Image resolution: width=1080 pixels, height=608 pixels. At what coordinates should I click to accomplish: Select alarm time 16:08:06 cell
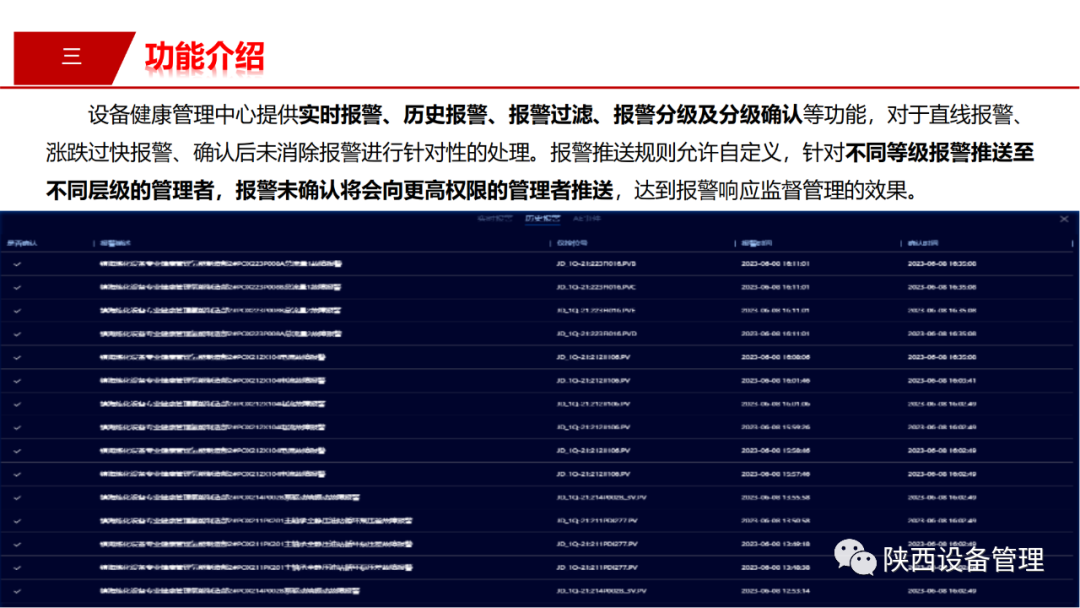(x=775, y=357)
